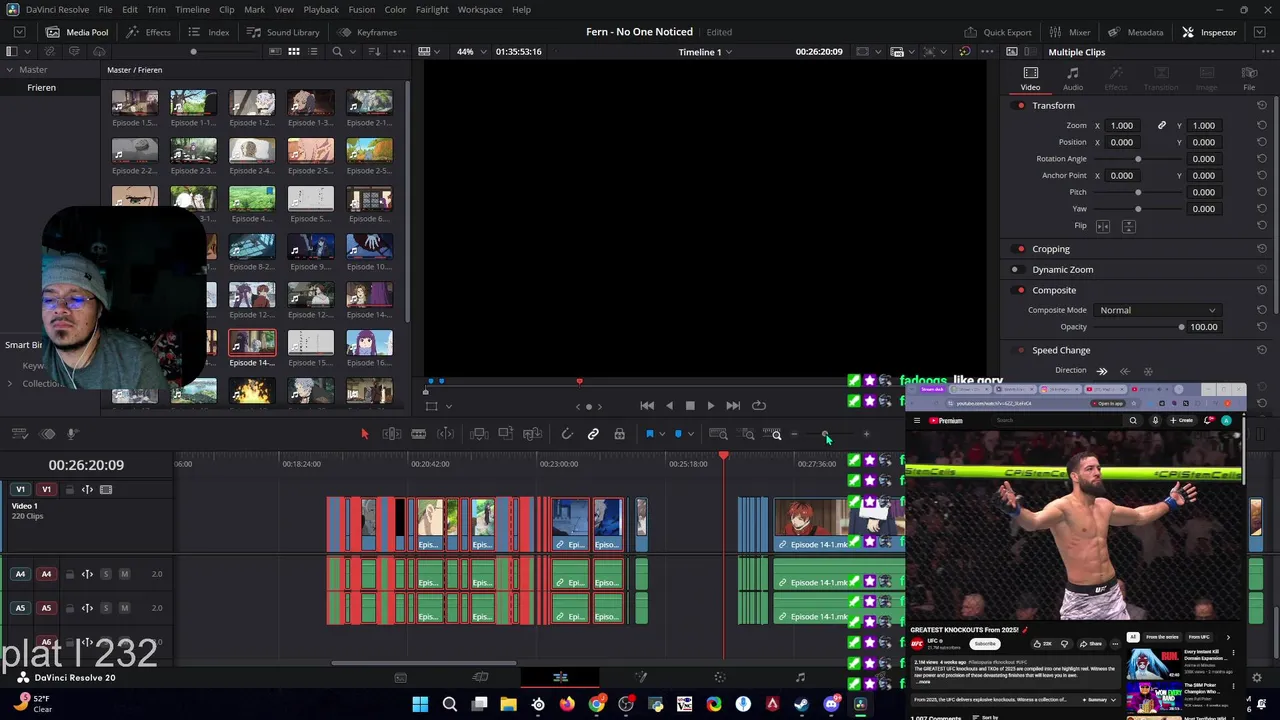1280x720 pixels.
Task: Expand the Collections smart bin arrow
Action: [x=9, y=384]
